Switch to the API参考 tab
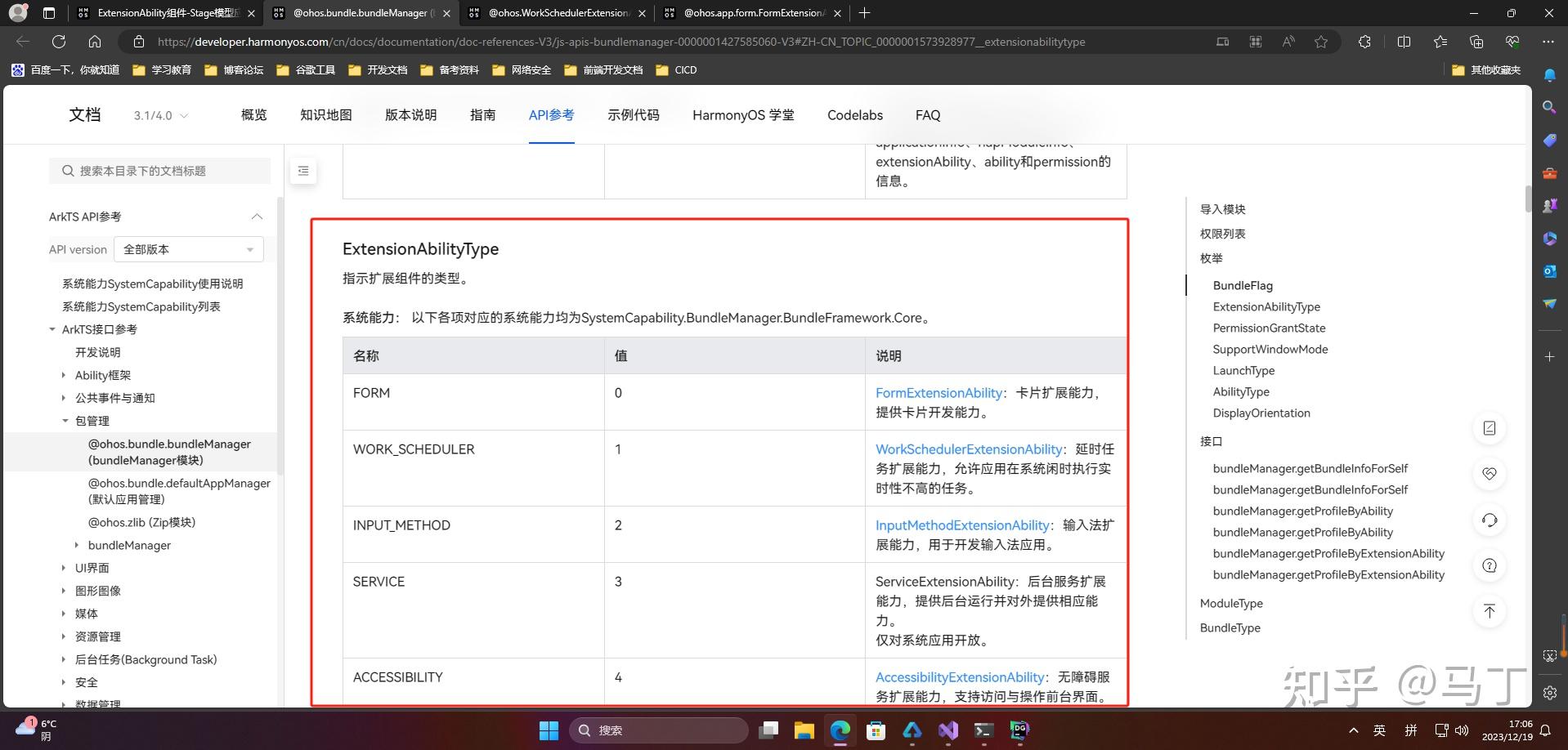This screenshot has width=1568, height=750. [x=551, y=115]
